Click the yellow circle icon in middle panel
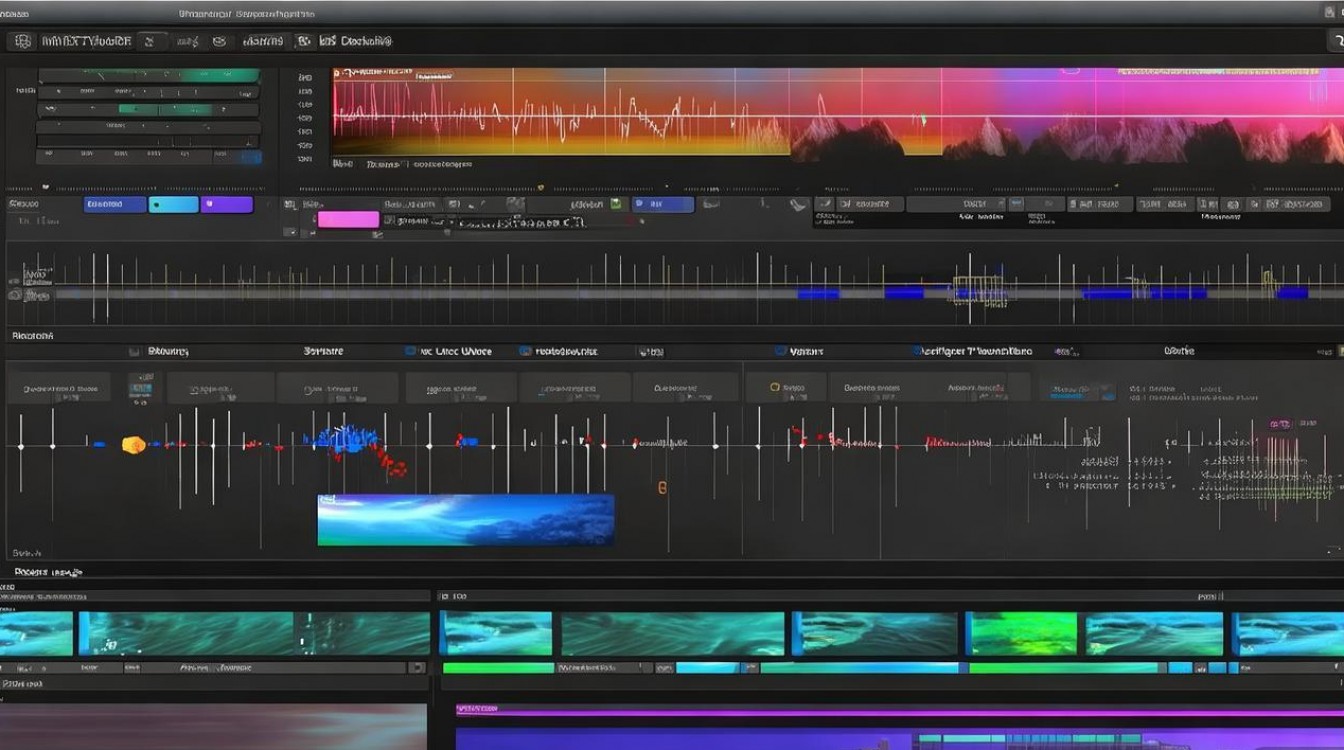 pos(775,387)
